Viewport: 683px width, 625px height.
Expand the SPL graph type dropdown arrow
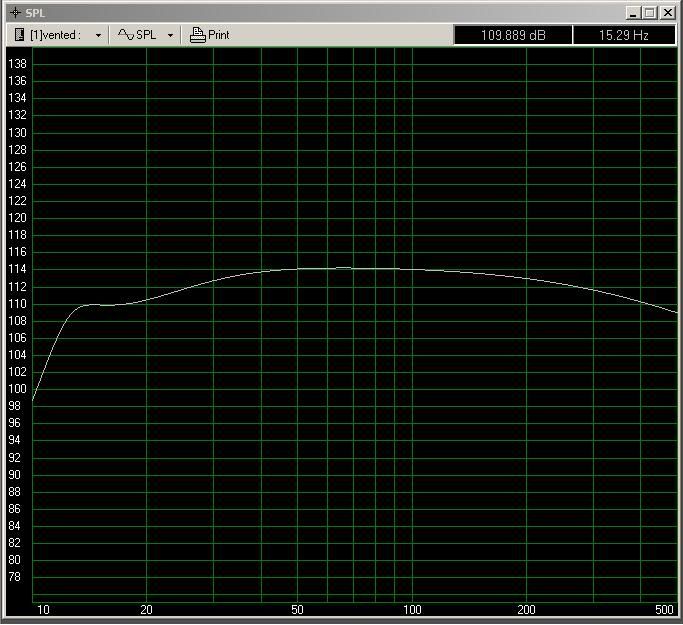pos(170,35)
